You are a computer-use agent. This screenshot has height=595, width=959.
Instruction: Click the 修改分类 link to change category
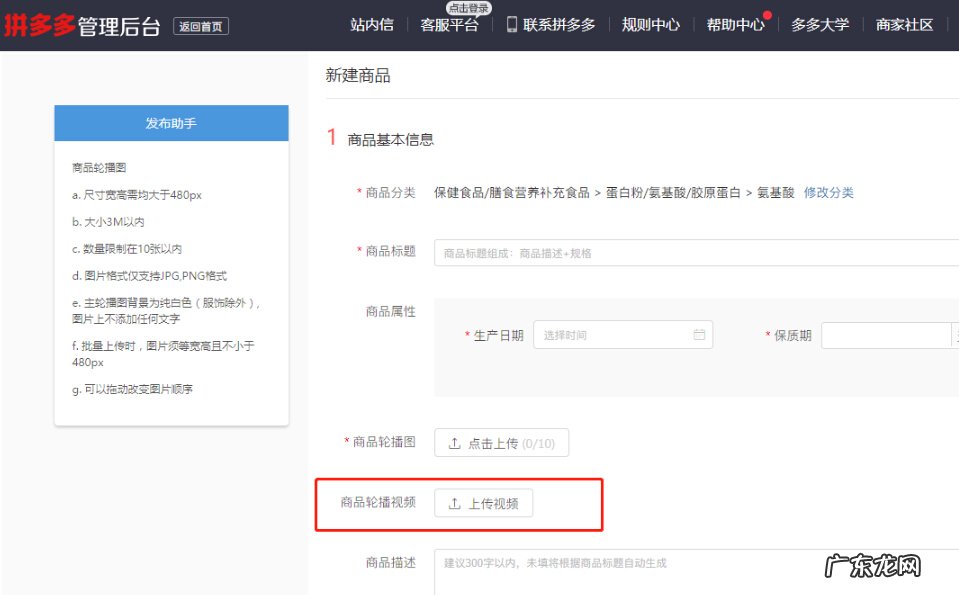[829, 192]
